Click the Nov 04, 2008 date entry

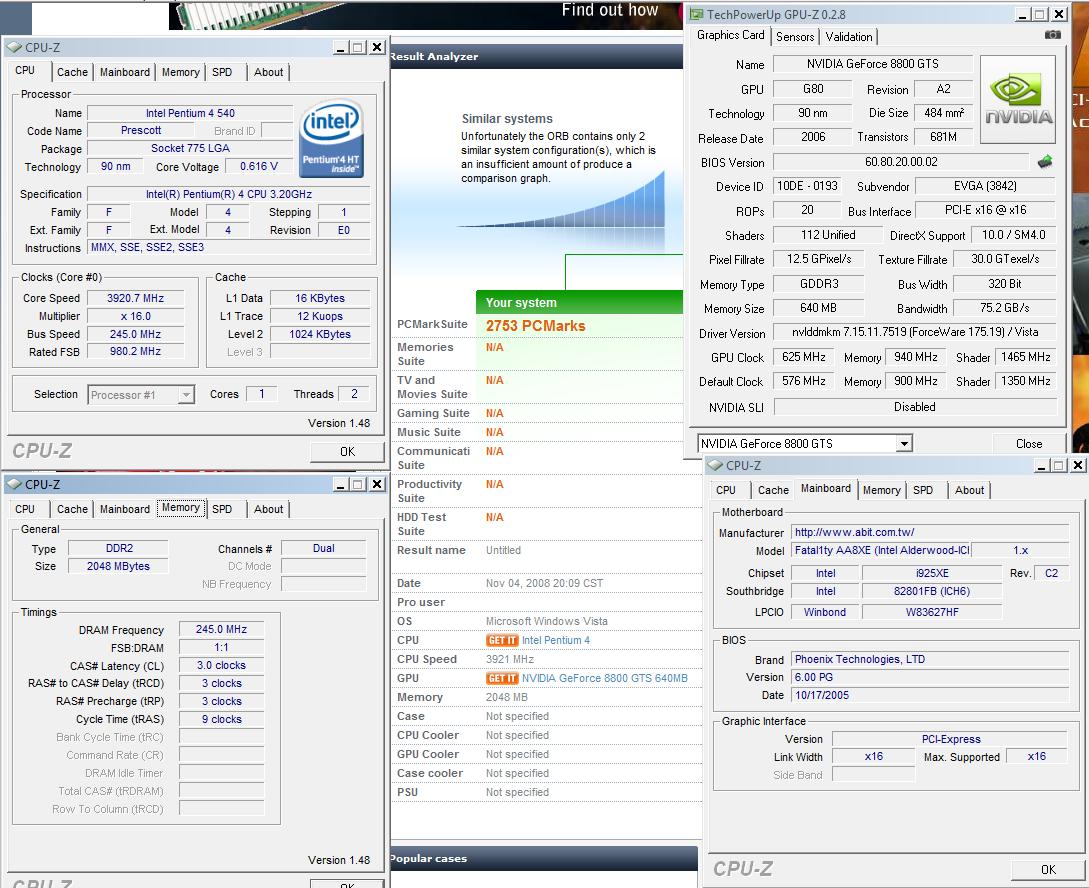tap(544, 583)
